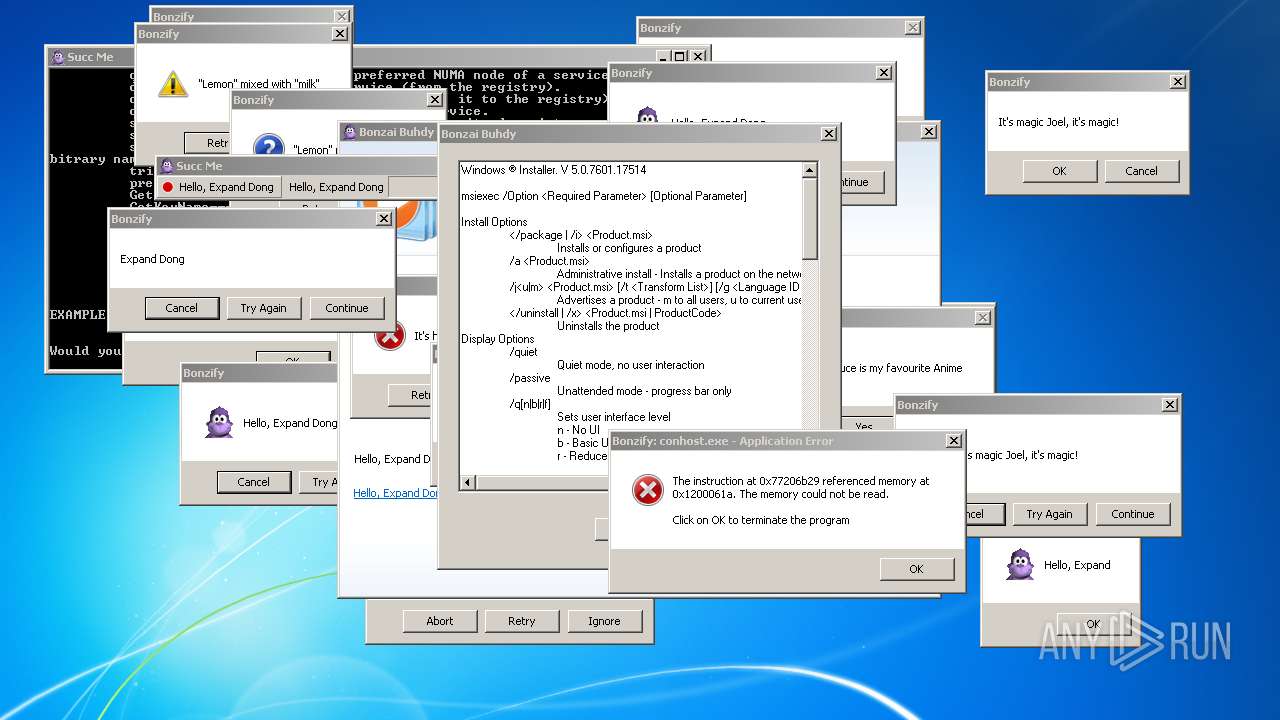Click 'Windows ® Installer. V 5.0.7601.17514' text

pyautogui.click(x=554, y=170)
